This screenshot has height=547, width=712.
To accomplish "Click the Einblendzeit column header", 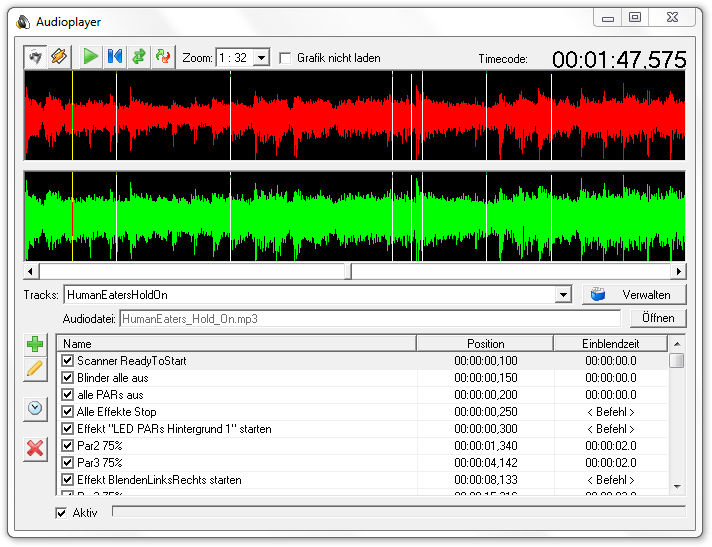I will coord(610,344).
